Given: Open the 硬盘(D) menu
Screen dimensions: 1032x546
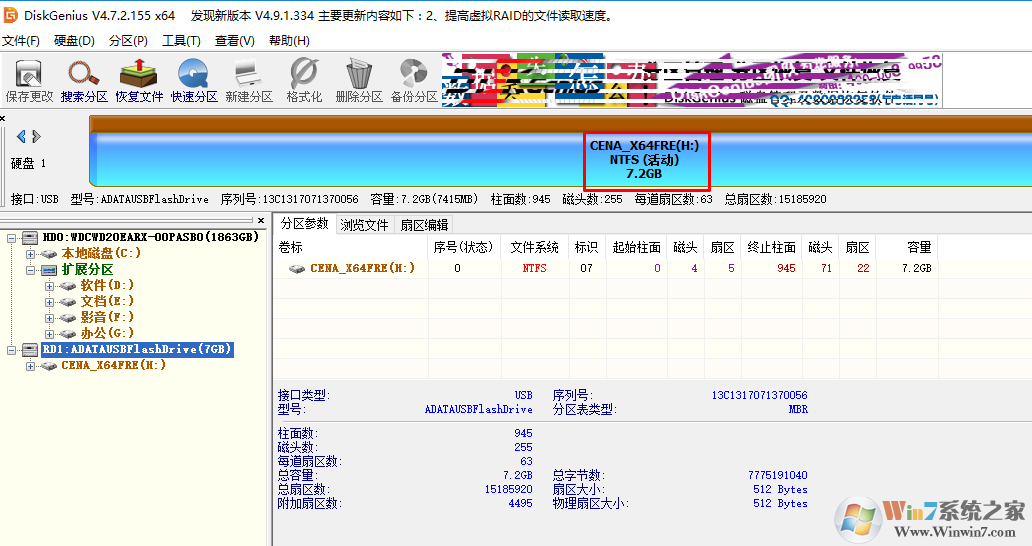Looking at the screenshot, I should click(74, 41).
